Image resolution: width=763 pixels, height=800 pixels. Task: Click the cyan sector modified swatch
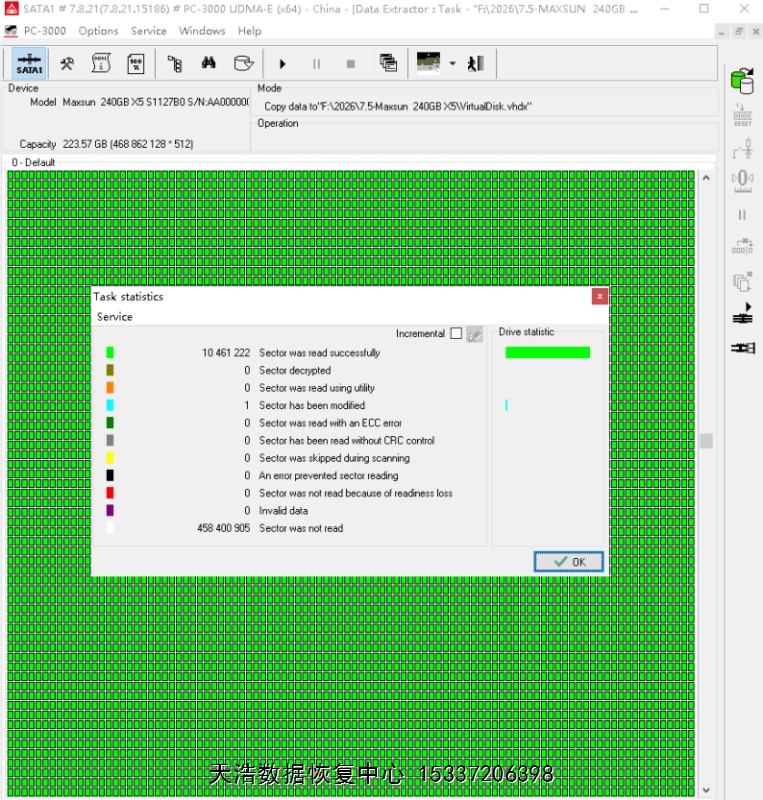click(110, 405)
